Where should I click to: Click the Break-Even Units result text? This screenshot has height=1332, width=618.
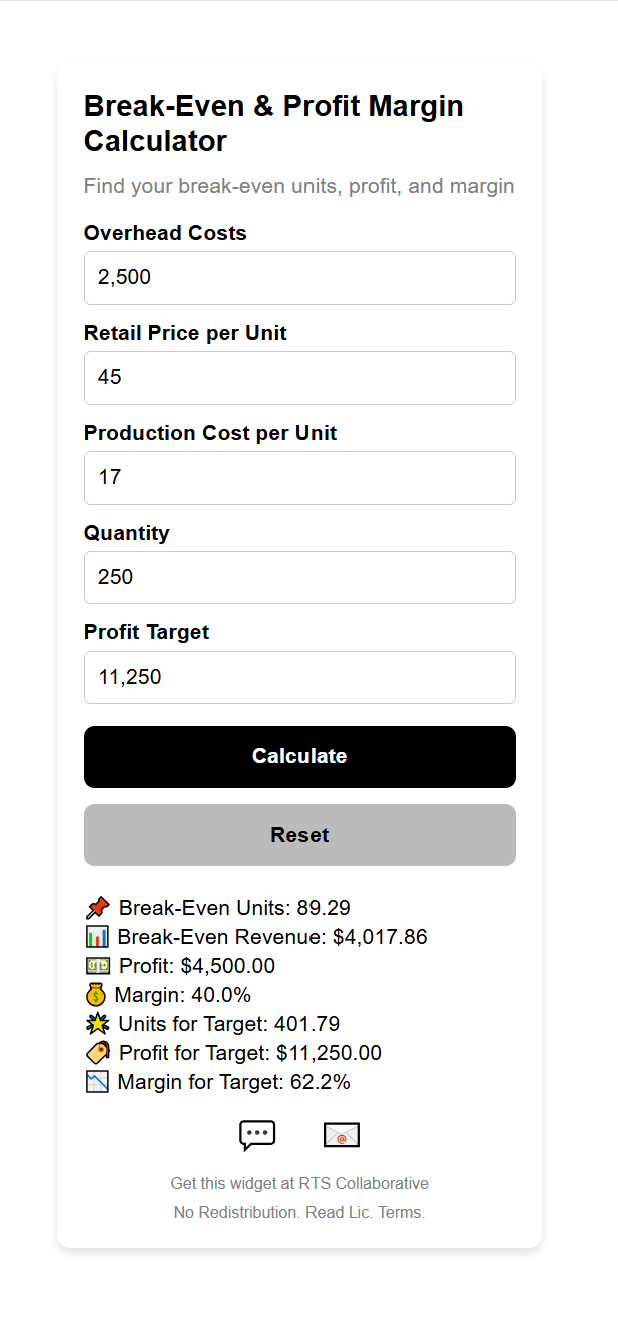(x=235, y=907)
